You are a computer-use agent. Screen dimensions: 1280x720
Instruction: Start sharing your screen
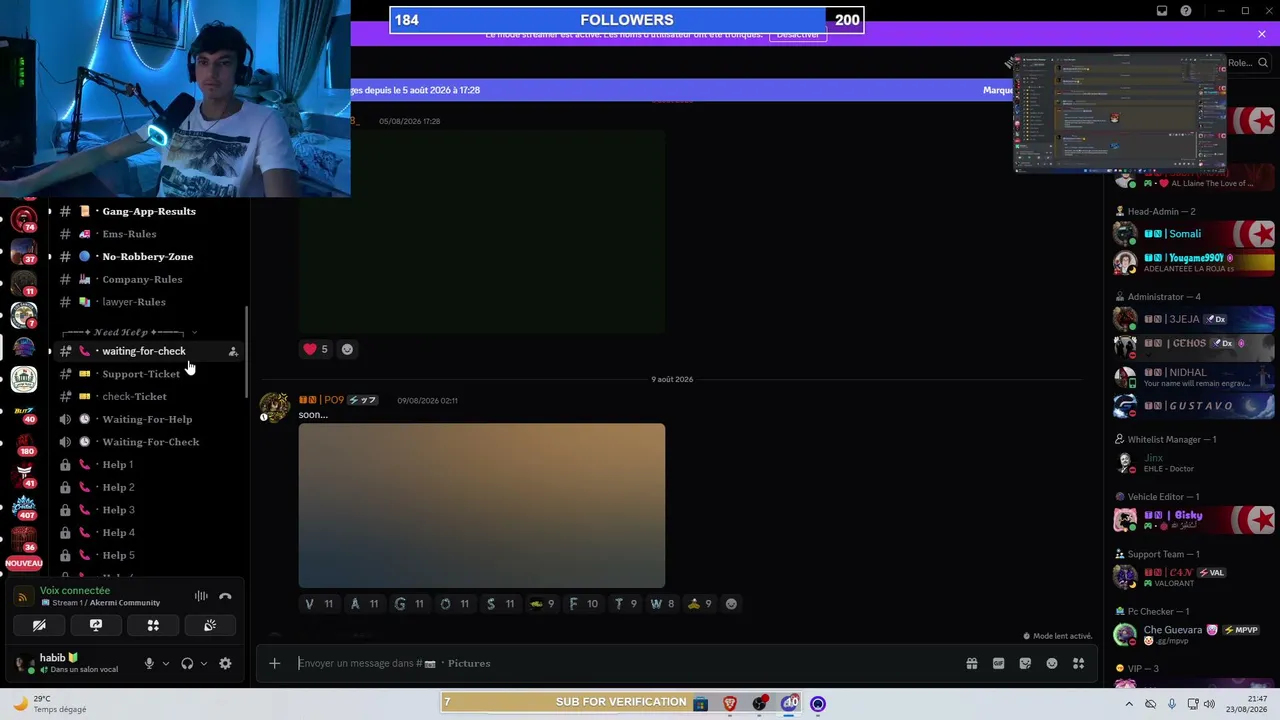[96, 625]
